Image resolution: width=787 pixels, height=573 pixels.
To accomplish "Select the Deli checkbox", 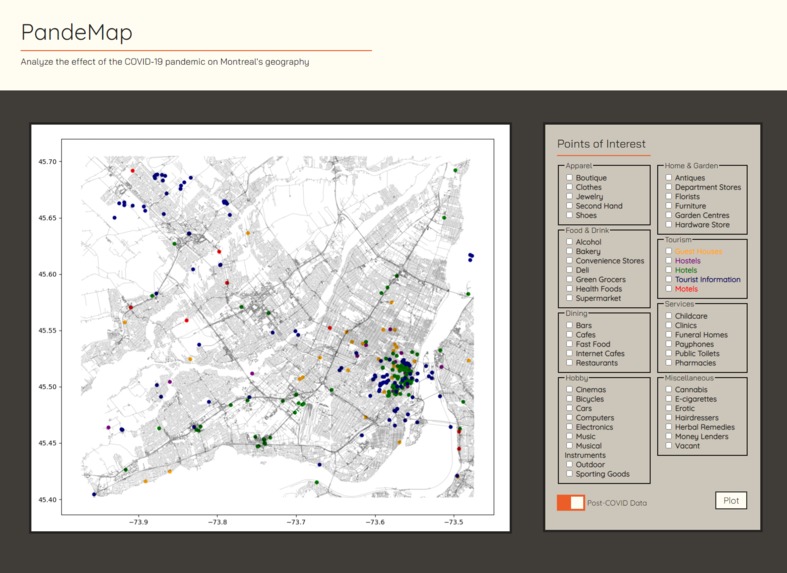I will tap(569, 269).
